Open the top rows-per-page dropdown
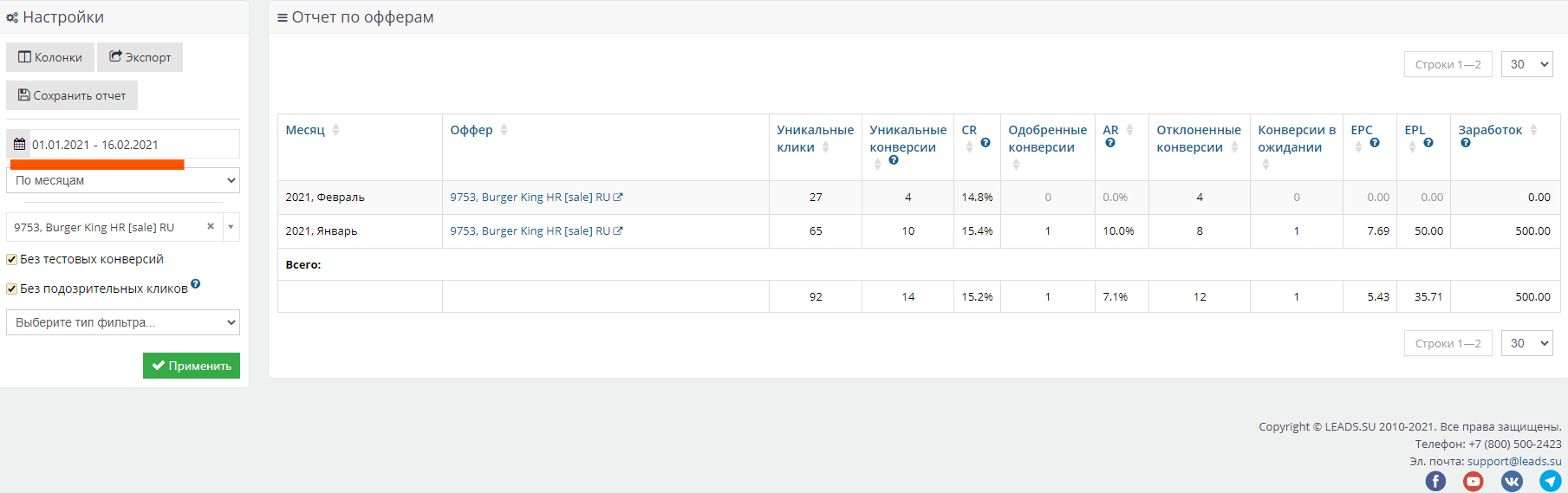Screen dimensions: 1568x493 tap(1526, 64)
